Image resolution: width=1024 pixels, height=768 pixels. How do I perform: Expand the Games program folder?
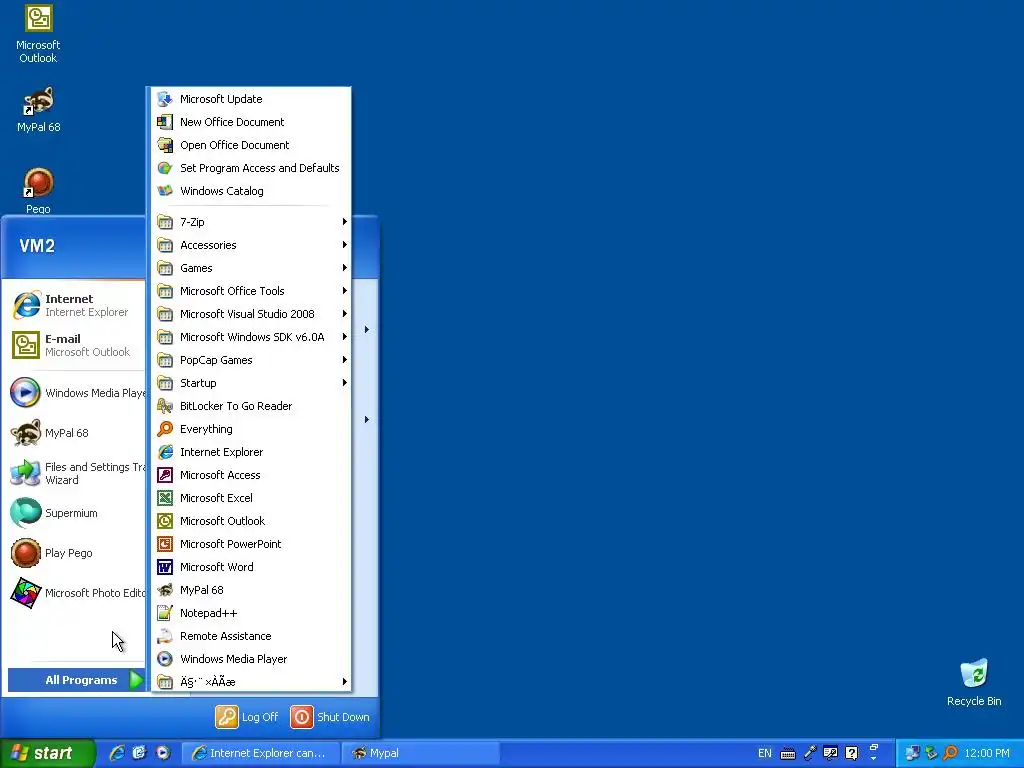click(x=249, y=268)
